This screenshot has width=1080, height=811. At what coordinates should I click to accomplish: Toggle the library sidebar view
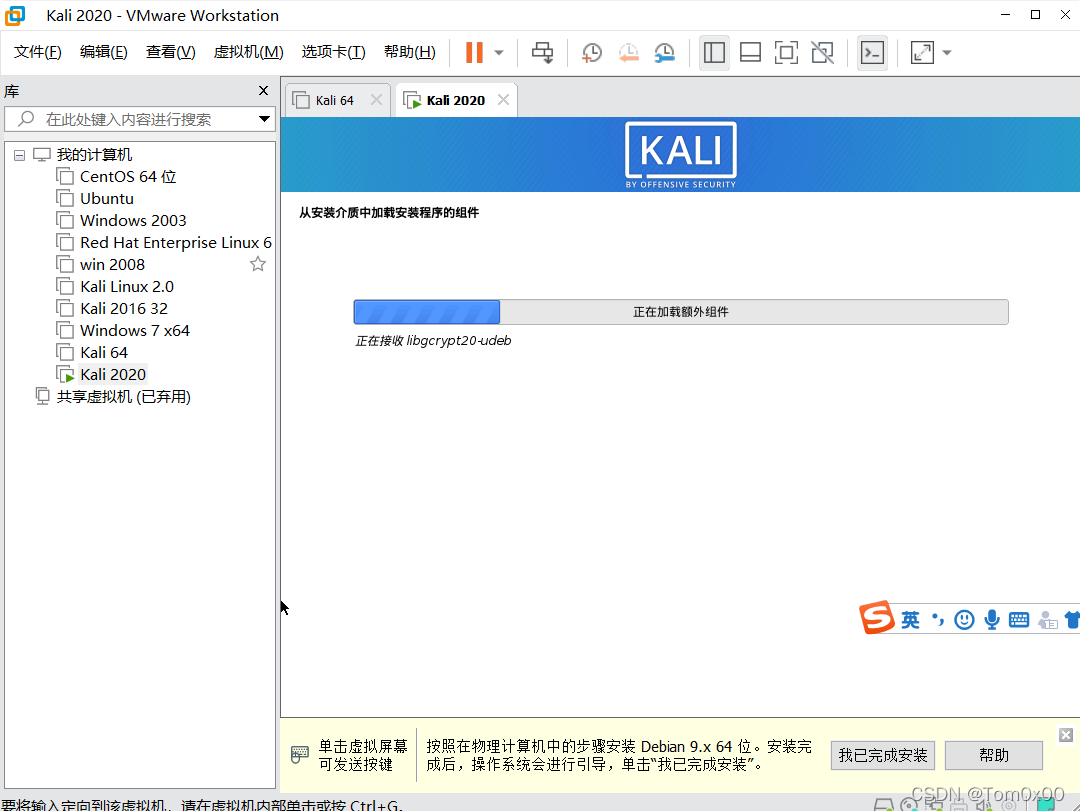click(714, 52)
